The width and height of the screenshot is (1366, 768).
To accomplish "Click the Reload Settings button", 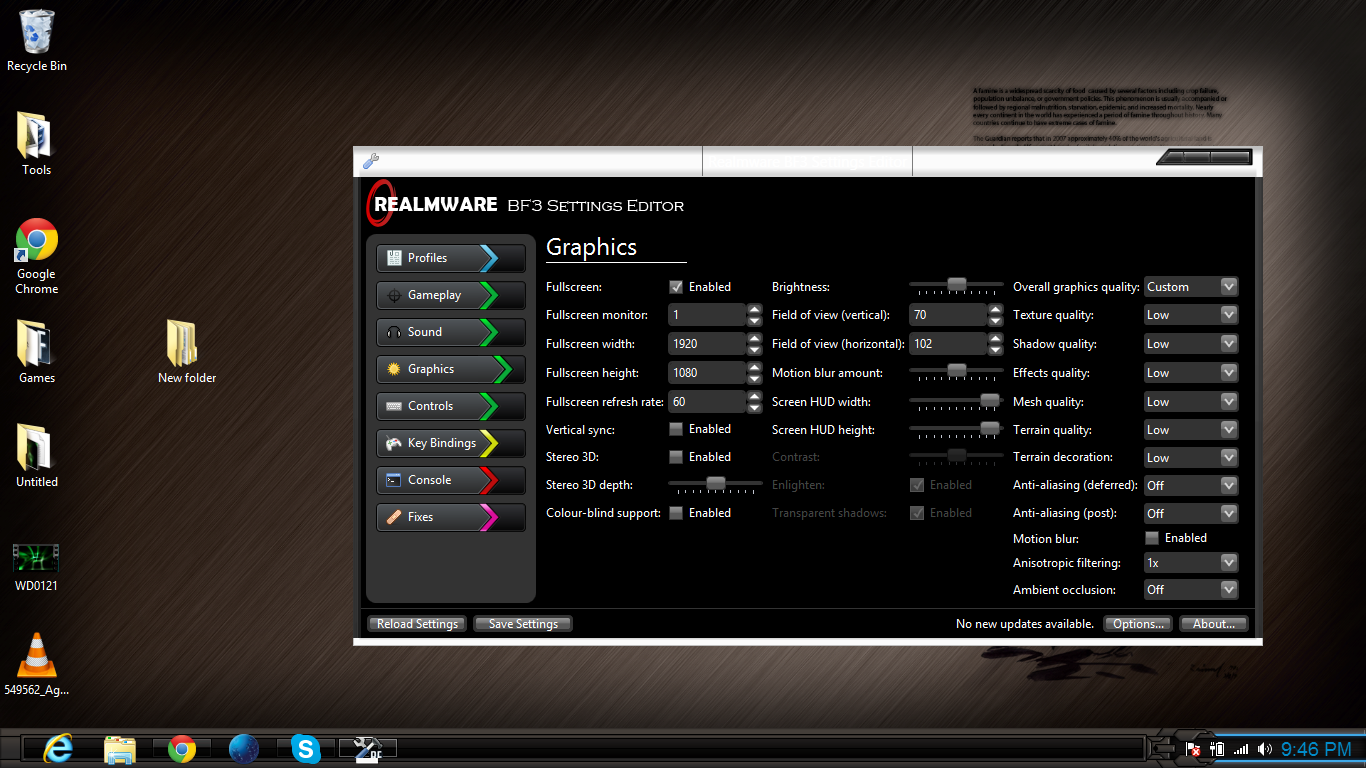I will (x=417, y=624).
